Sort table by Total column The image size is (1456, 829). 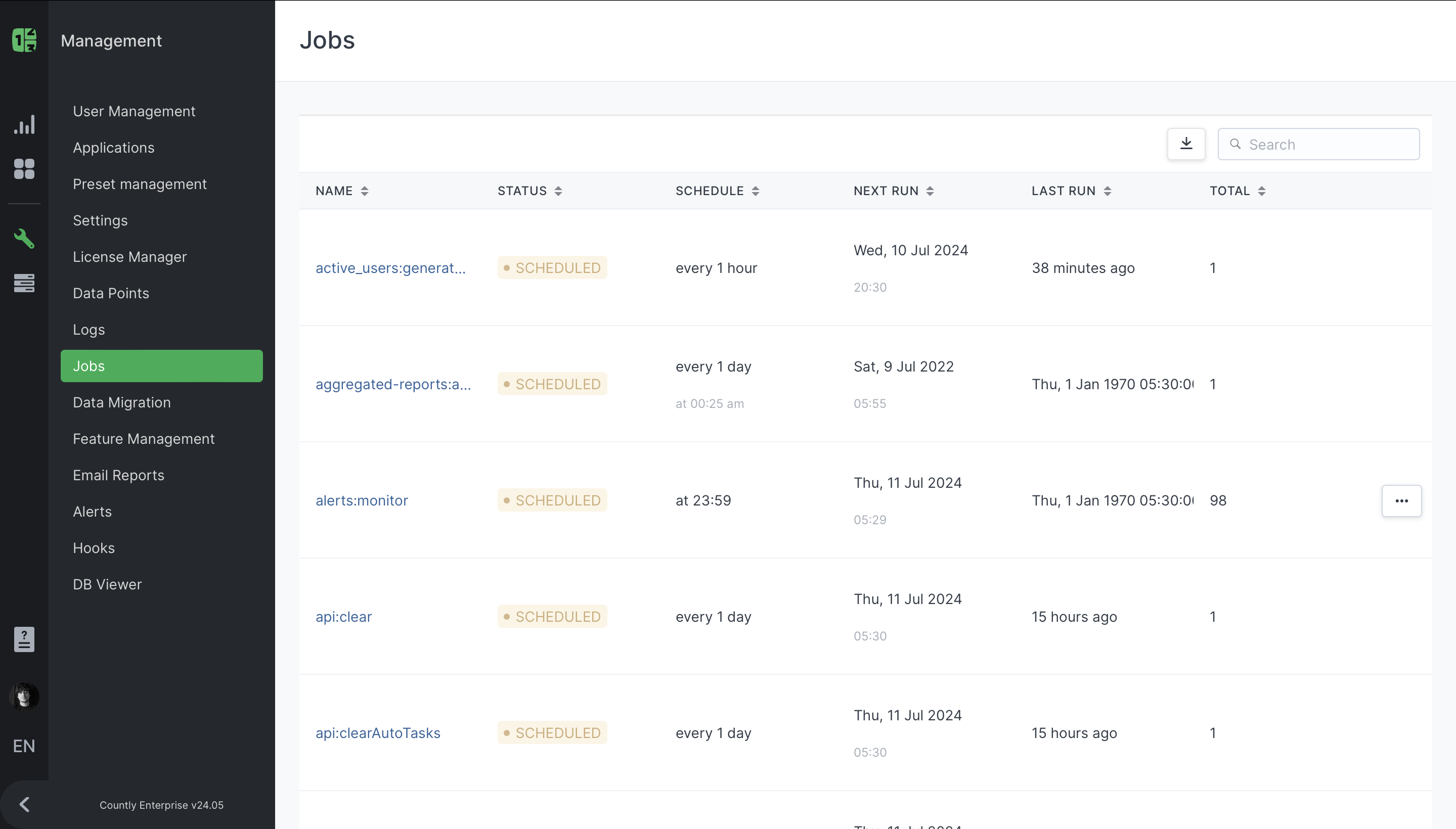tap(1237, 191)
